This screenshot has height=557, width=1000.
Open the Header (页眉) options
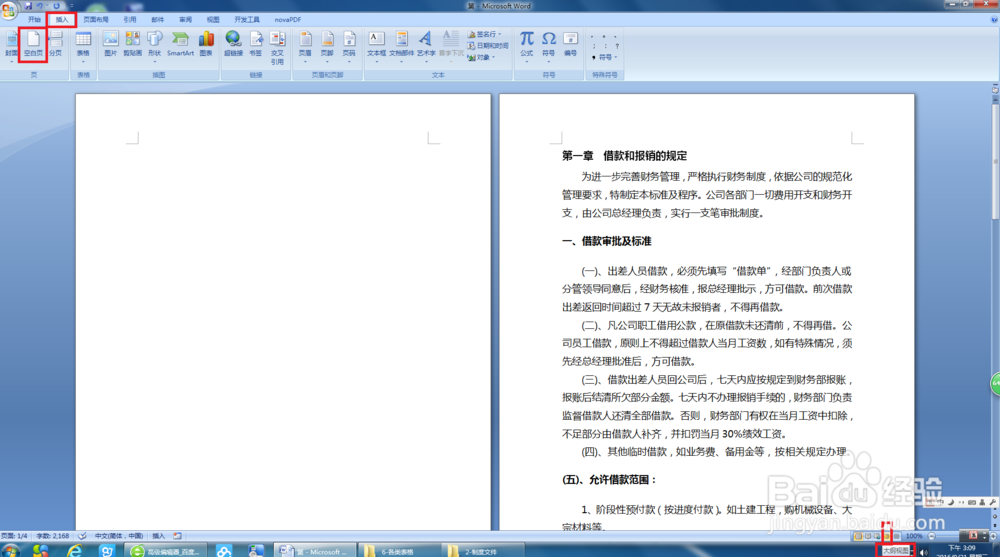[x=305, y=45]
